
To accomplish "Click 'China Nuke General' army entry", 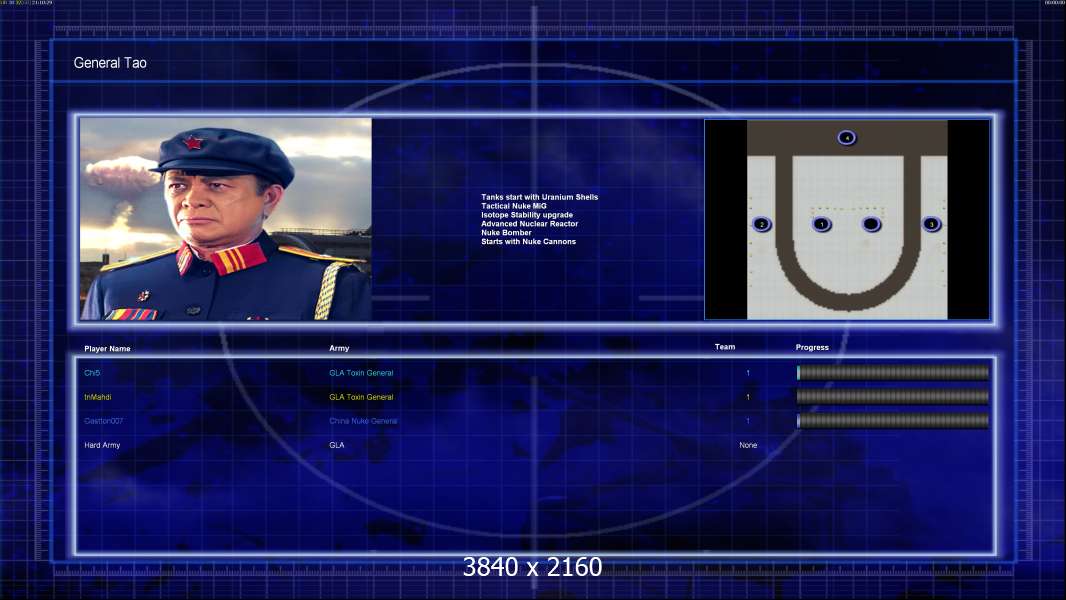I will pos(363,421).
